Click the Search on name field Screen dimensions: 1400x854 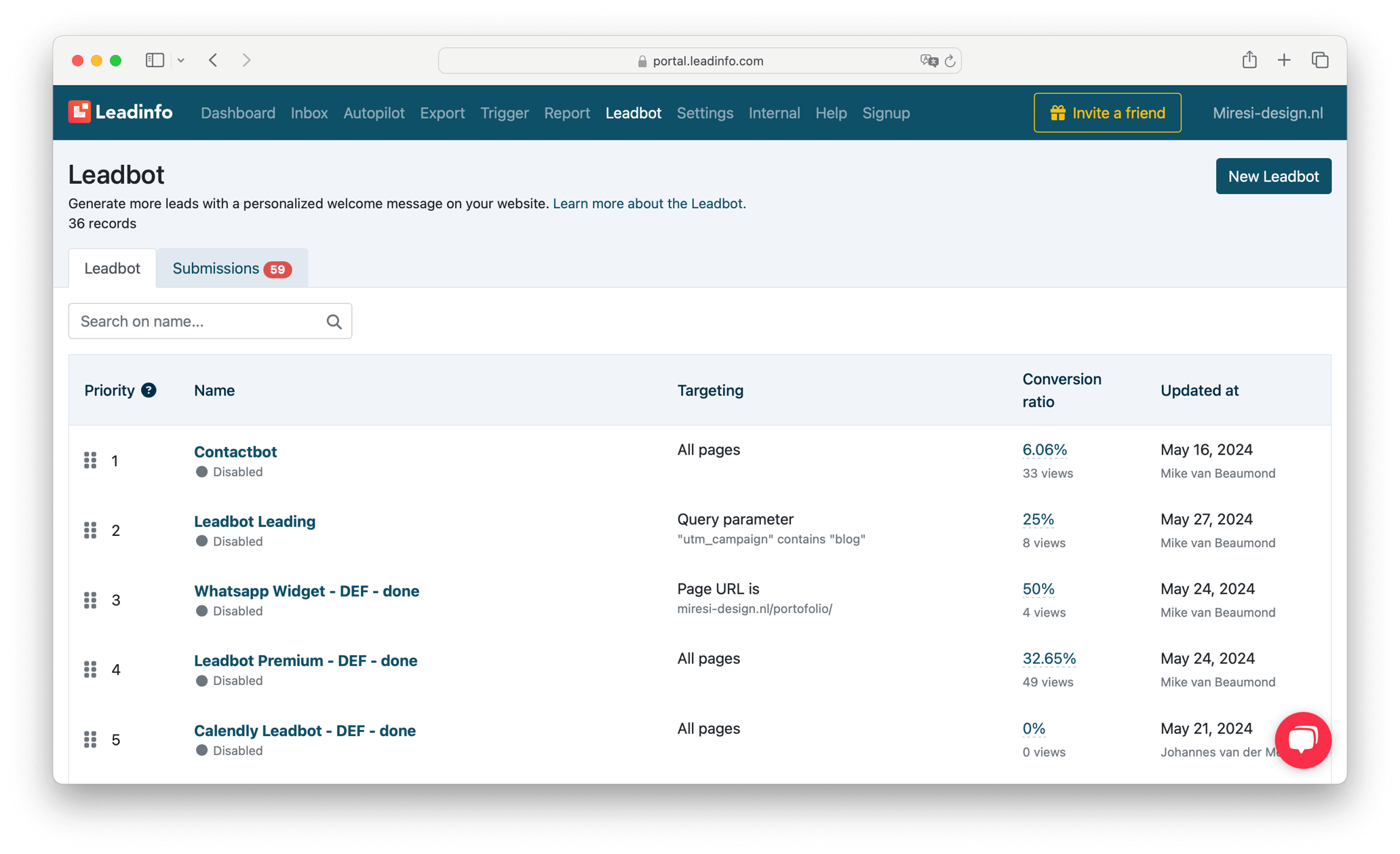coord(197,322)
